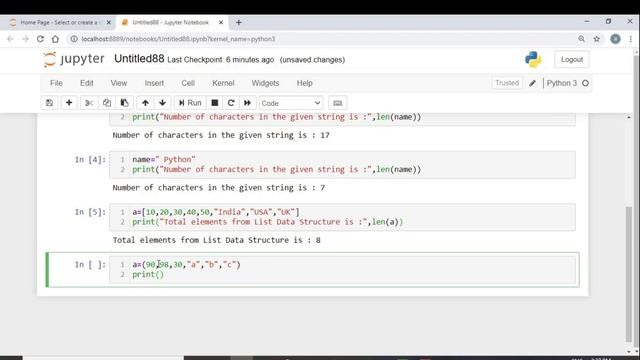Insert cell below with plus icon

[69, 103]
